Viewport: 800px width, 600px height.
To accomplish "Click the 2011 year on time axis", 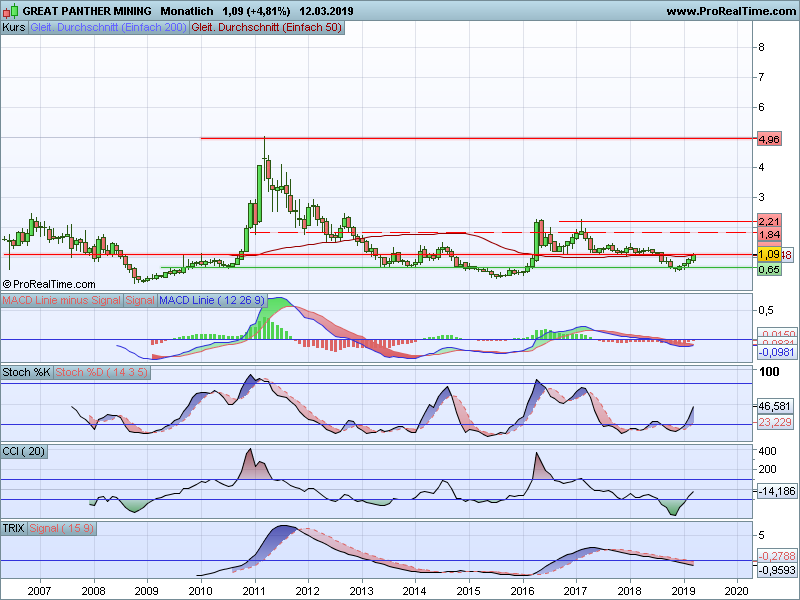I will [254, 591].
